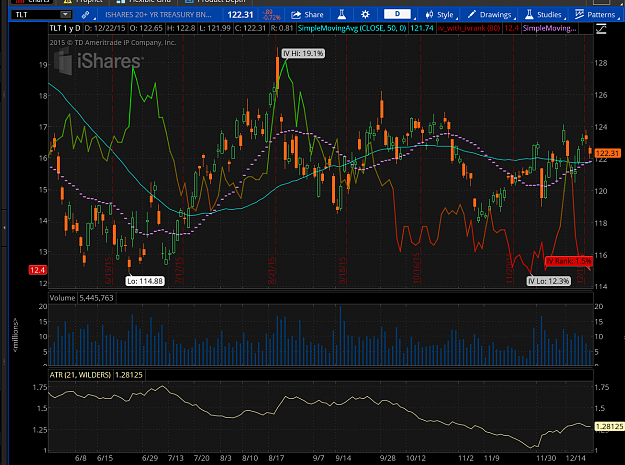Click the C: 122.31 close value
The height and width of the screenshot is (465, 625).
[250, 28]
